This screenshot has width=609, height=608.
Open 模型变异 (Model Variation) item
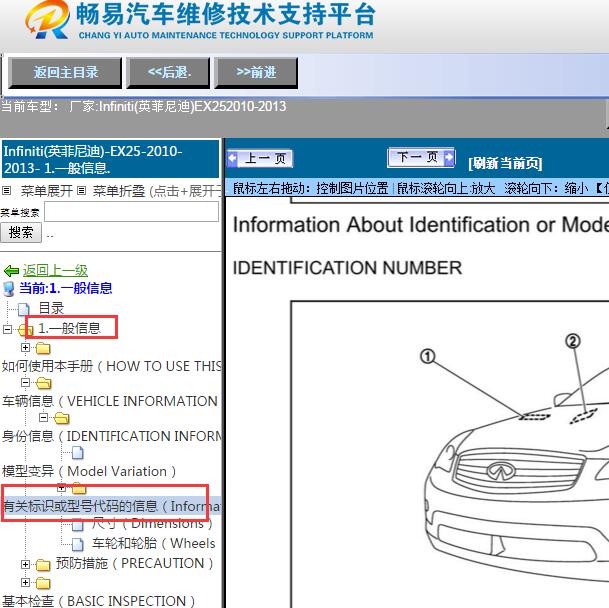click(89, 471)
